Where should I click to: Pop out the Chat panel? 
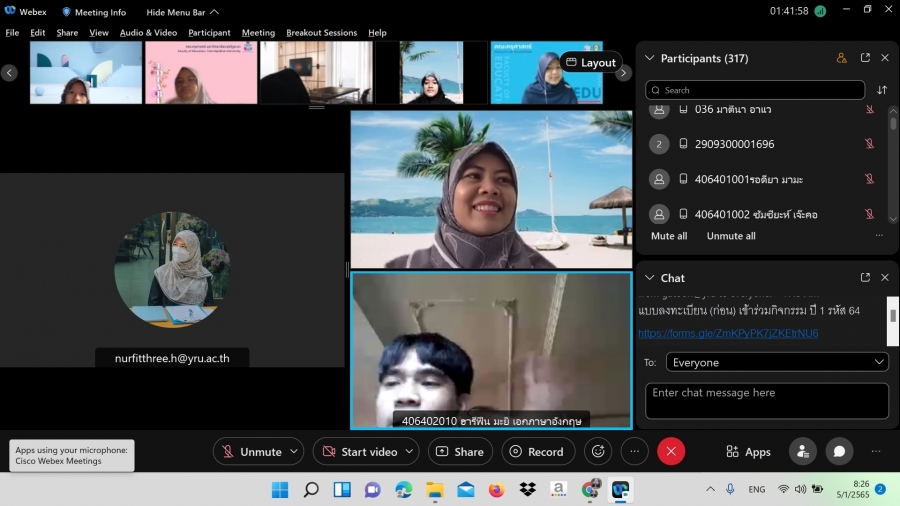(x=865, y=277)
